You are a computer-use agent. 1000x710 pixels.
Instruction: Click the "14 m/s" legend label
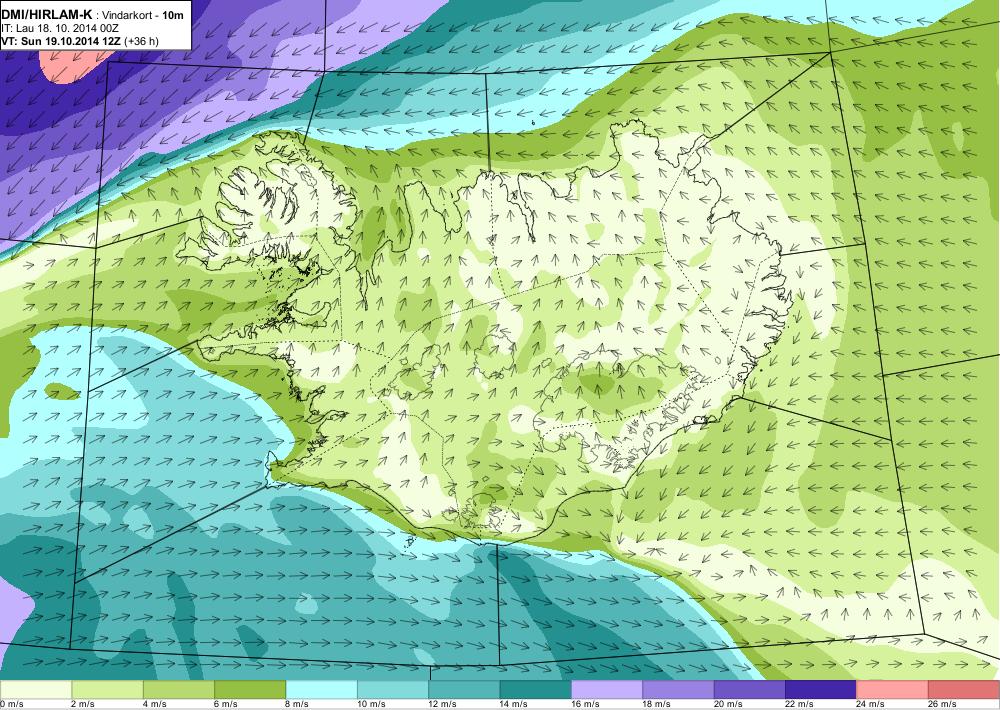tap(514, 704)
